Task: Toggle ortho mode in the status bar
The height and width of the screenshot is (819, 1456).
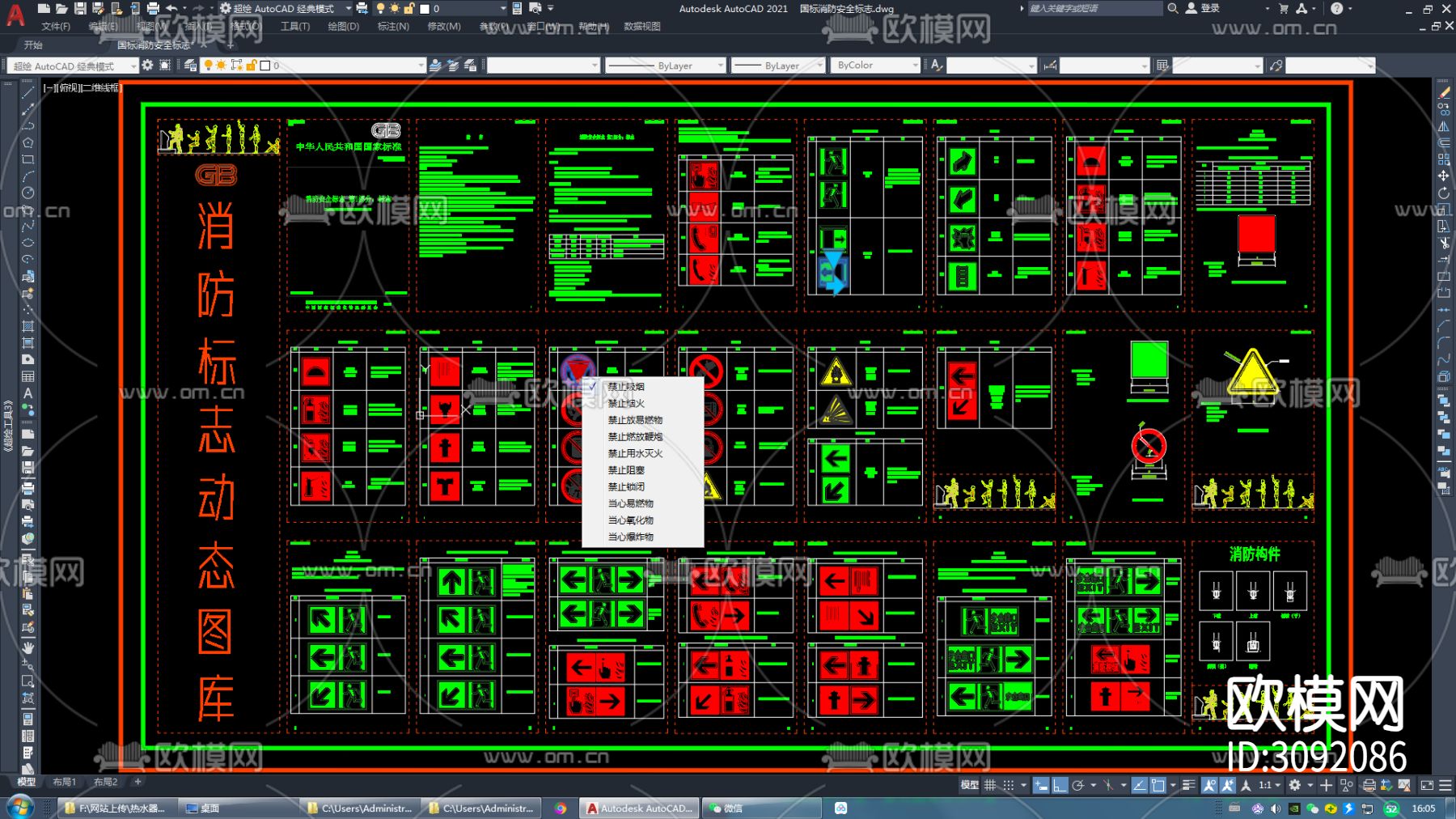Action: click(1060, 785)
